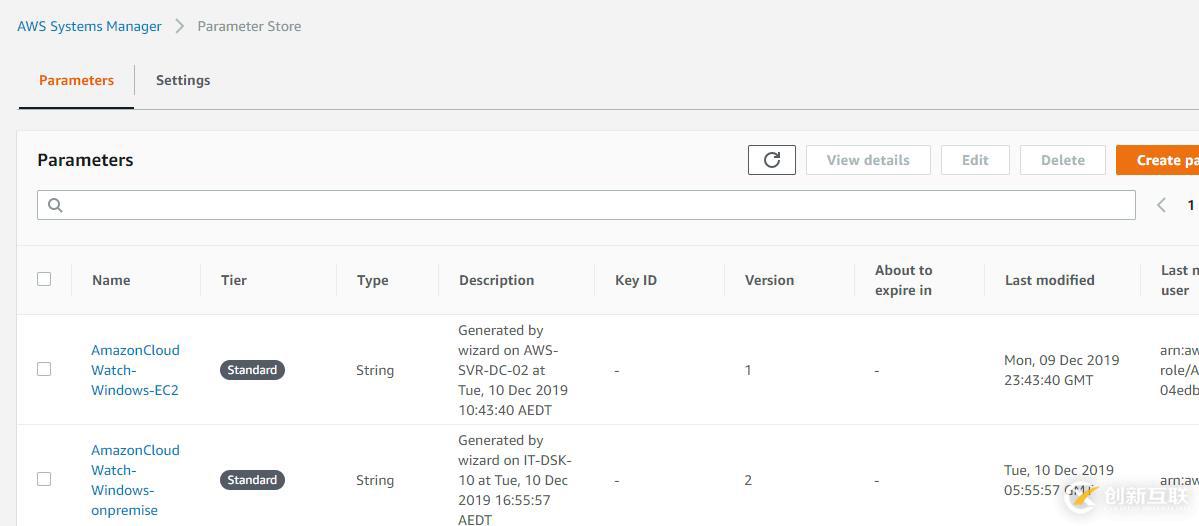
Task: Sort by Last modified column header
Action: [1049, 280]
